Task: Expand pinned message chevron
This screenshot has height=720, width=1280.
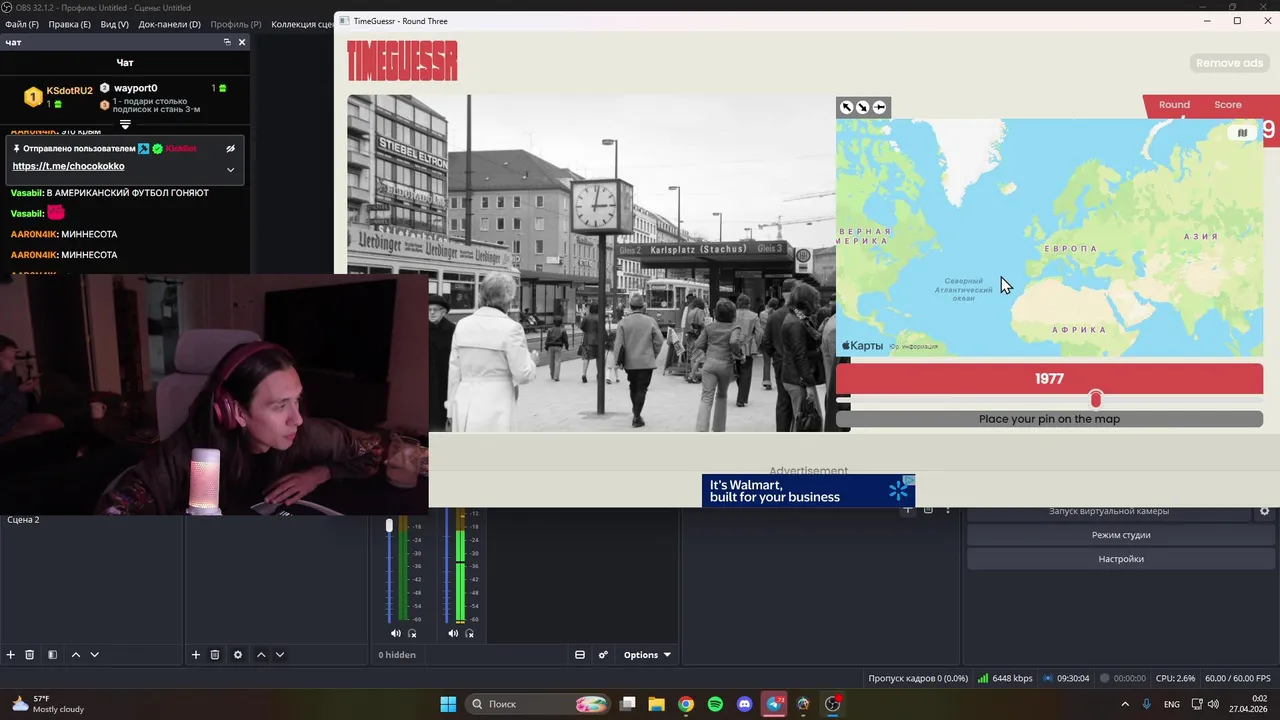Action: coord(230,169)
